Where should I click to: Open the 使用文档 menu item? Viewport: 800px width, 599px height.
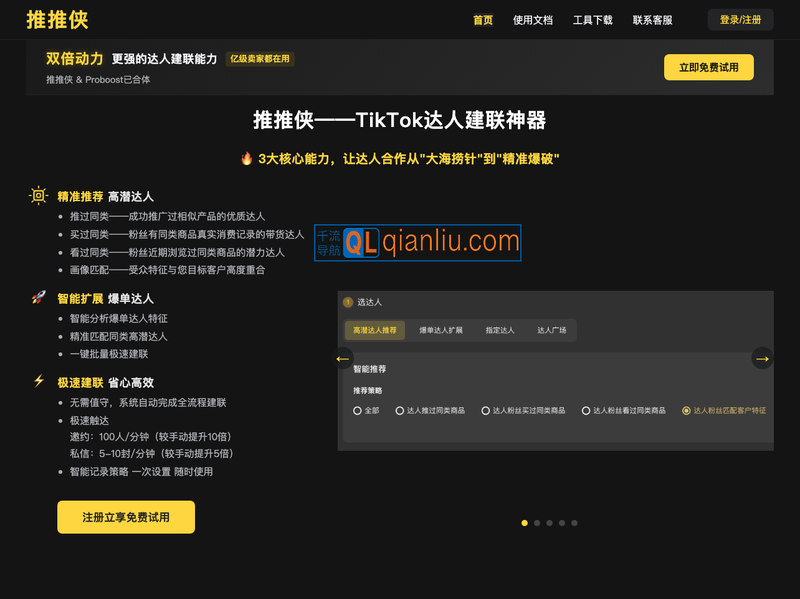point(533,19)
